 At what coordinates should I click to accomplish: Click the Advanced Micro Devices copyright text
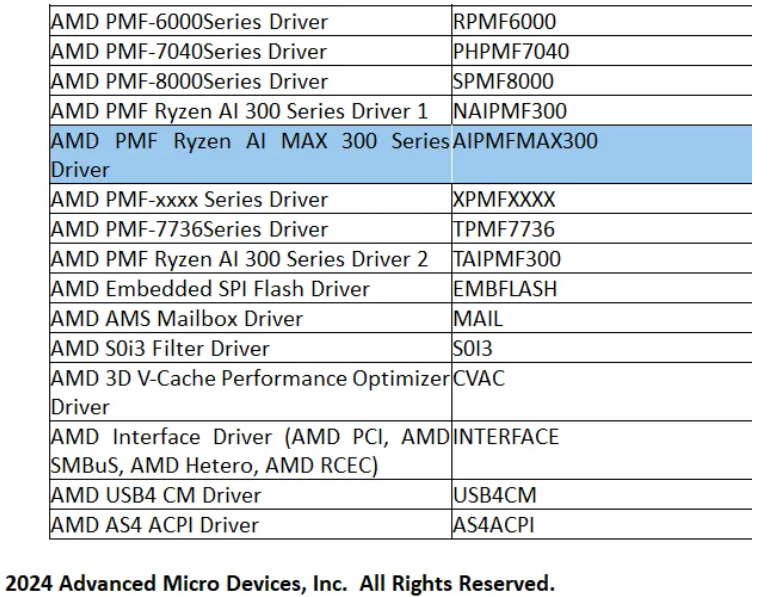280,583
